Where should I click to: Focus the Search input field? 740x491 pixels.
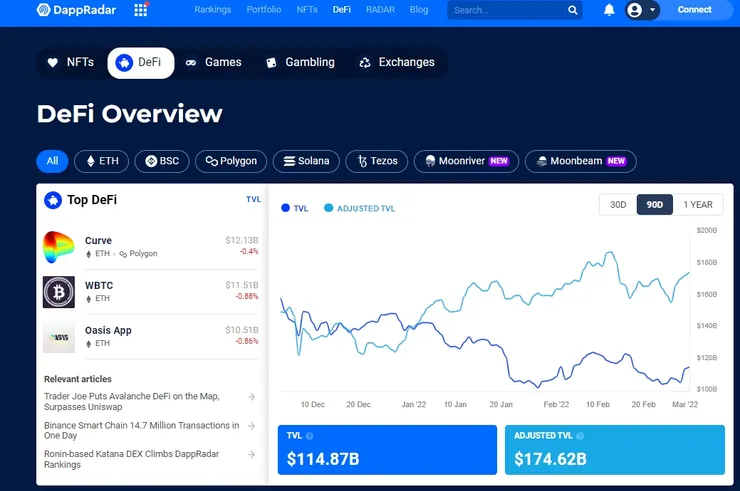(x=514, y=10)
